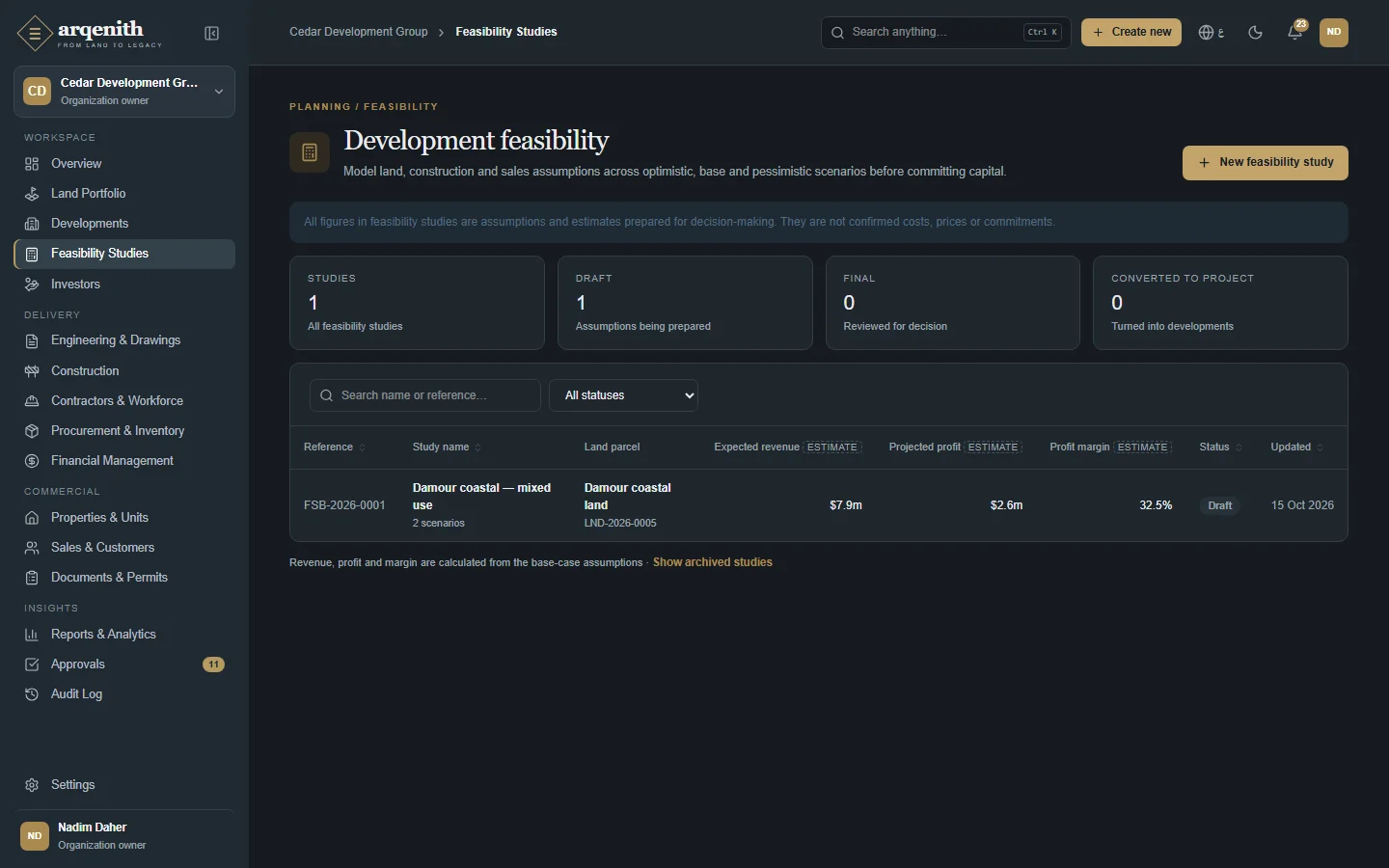1389x868 pixels.
Task: Click New feasibility study button
Action: [1266, 163]
